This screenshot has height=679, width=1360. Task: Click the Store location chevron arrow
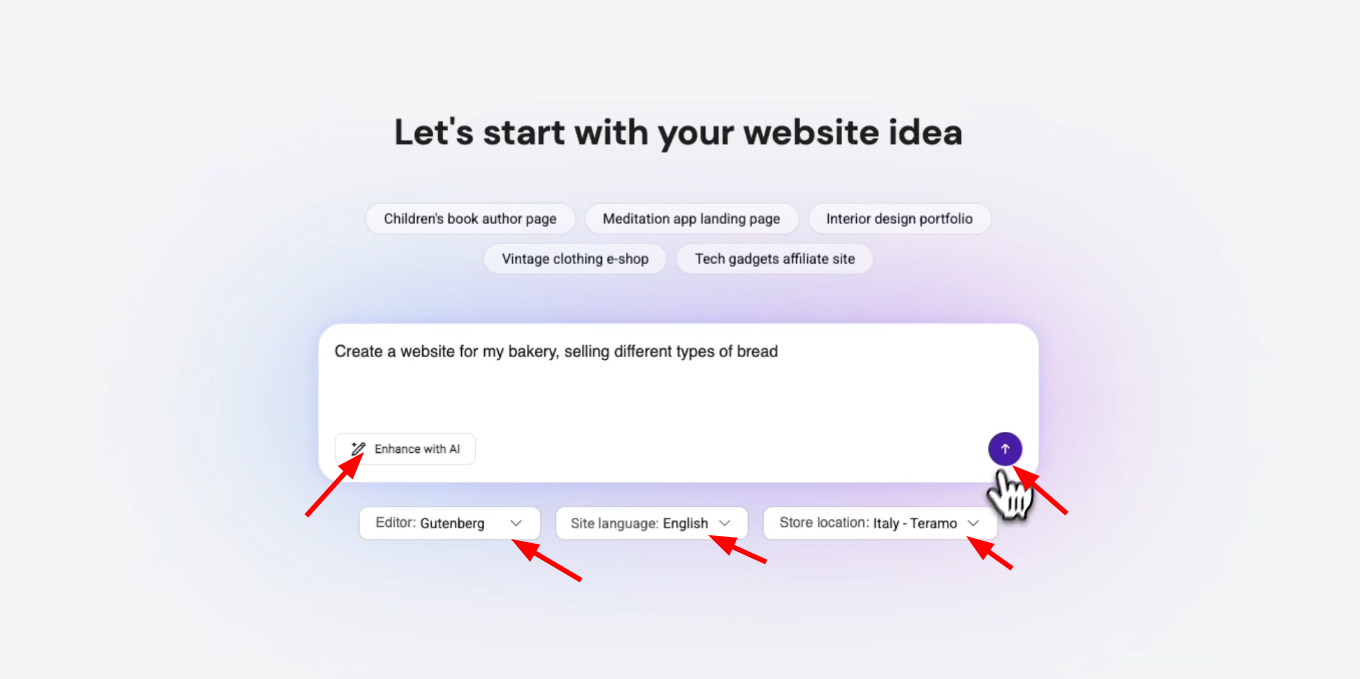point(973,523)
